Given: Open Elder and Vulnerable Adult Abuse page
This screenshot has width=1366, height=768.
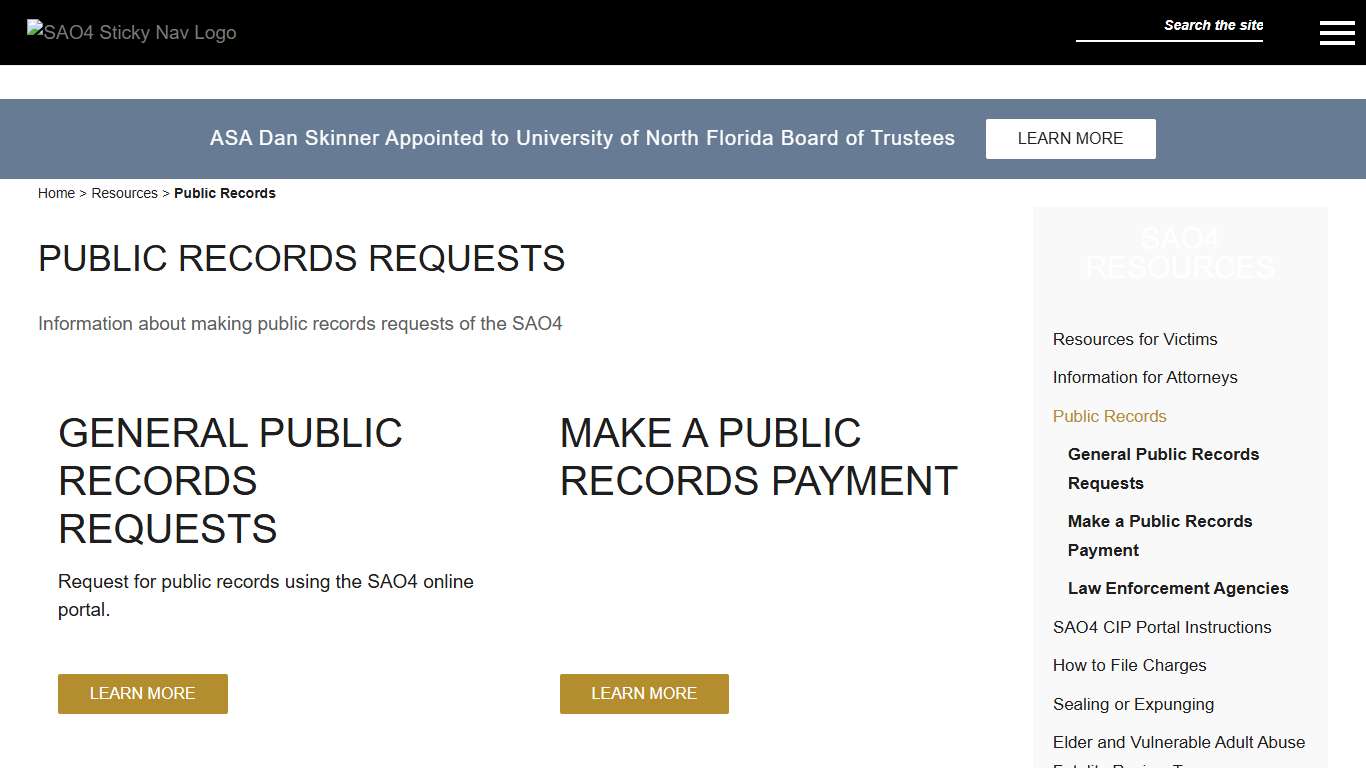Looking at the screenshot, I should point(1179,742).
